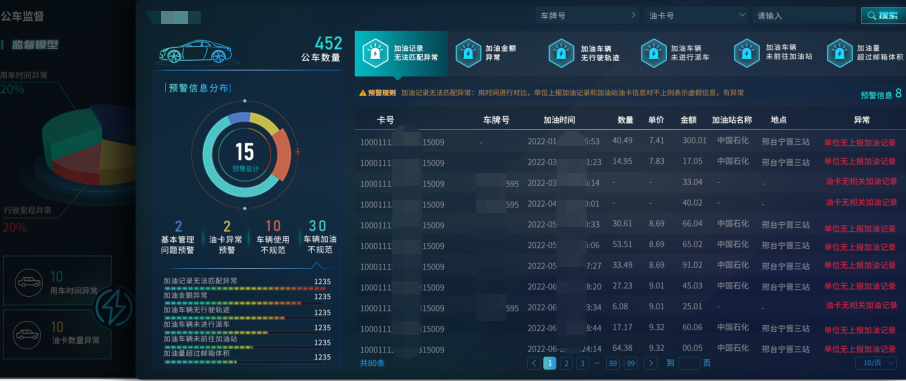Screen dimensions: 906x381
Task: Click quantity 30.61 in the table
Action: tap(623, 224)
